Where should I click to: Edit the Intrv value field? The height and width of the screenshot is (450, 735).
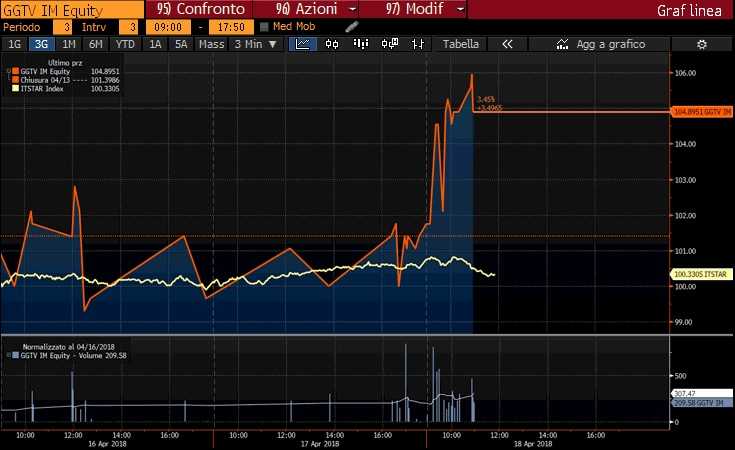[128, 27]
